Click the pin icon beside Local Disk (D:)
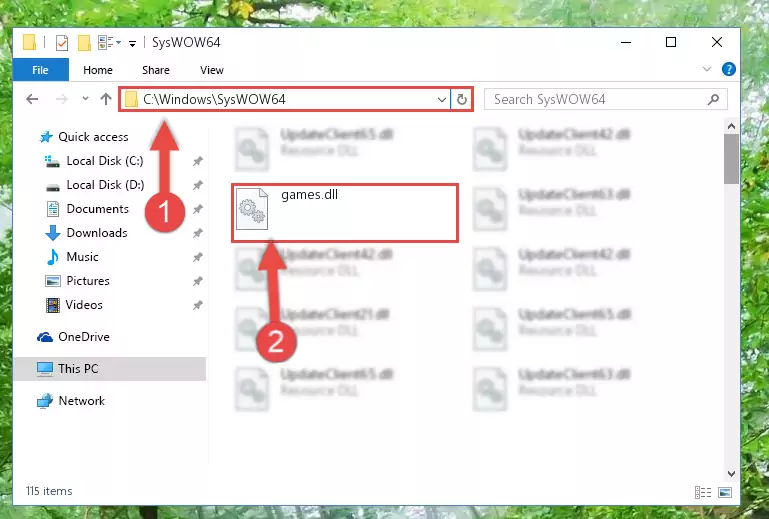 [198, 185]
